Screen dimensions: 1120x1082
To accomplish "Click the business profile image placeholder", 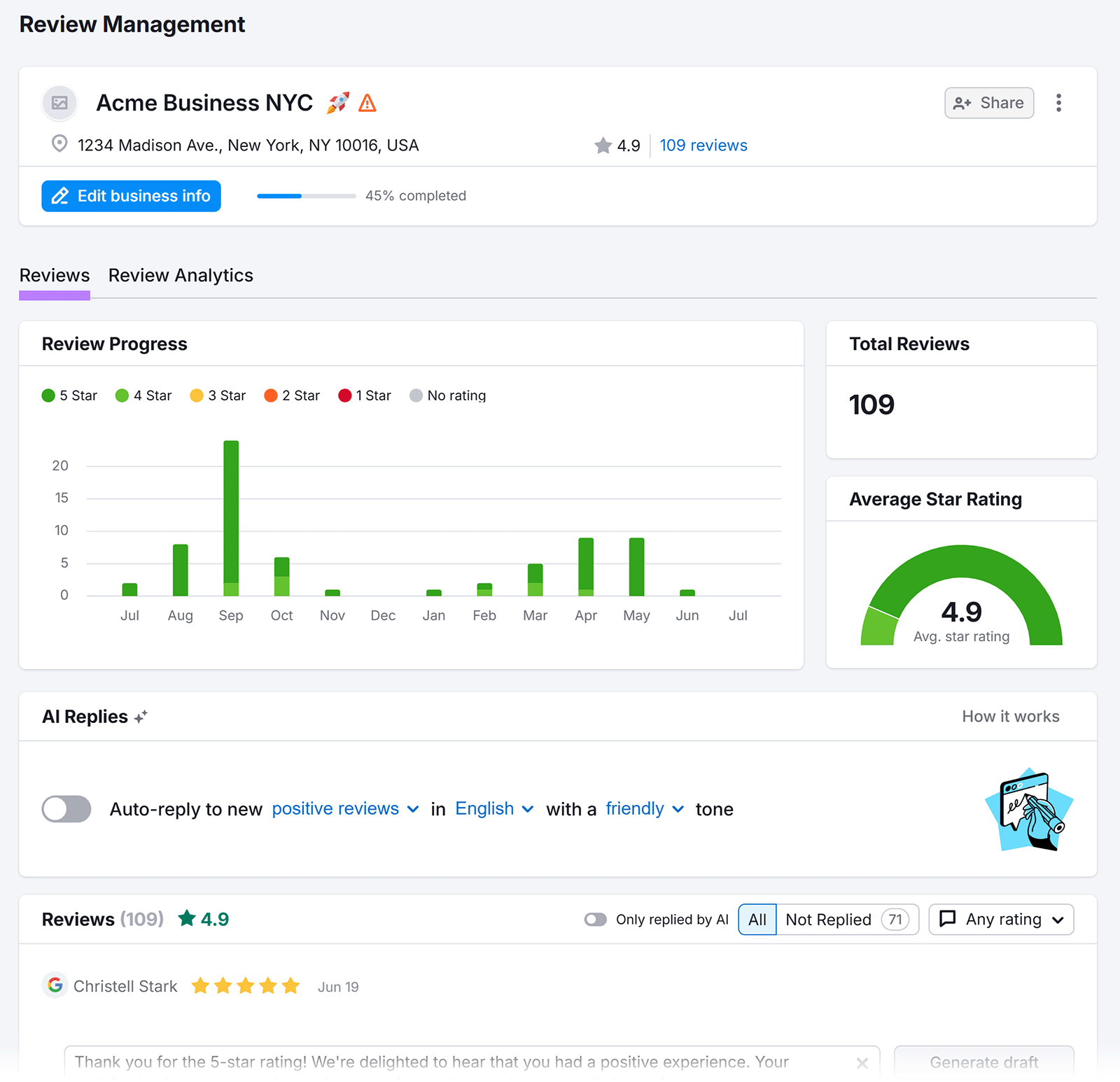I will tap(59, 103).
